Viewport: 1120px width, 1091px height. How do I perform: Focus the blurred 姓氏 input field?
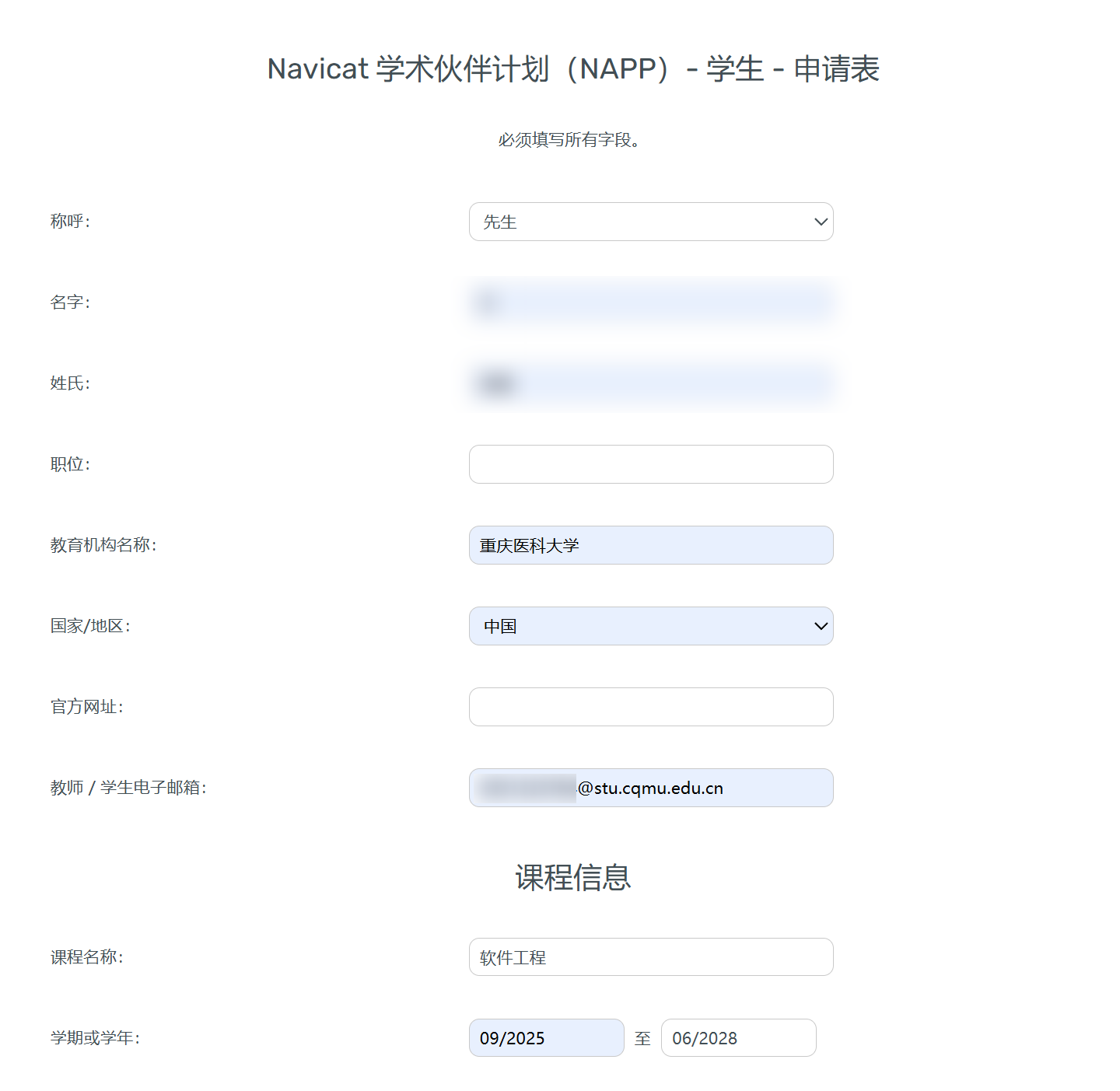pos(650,383)
